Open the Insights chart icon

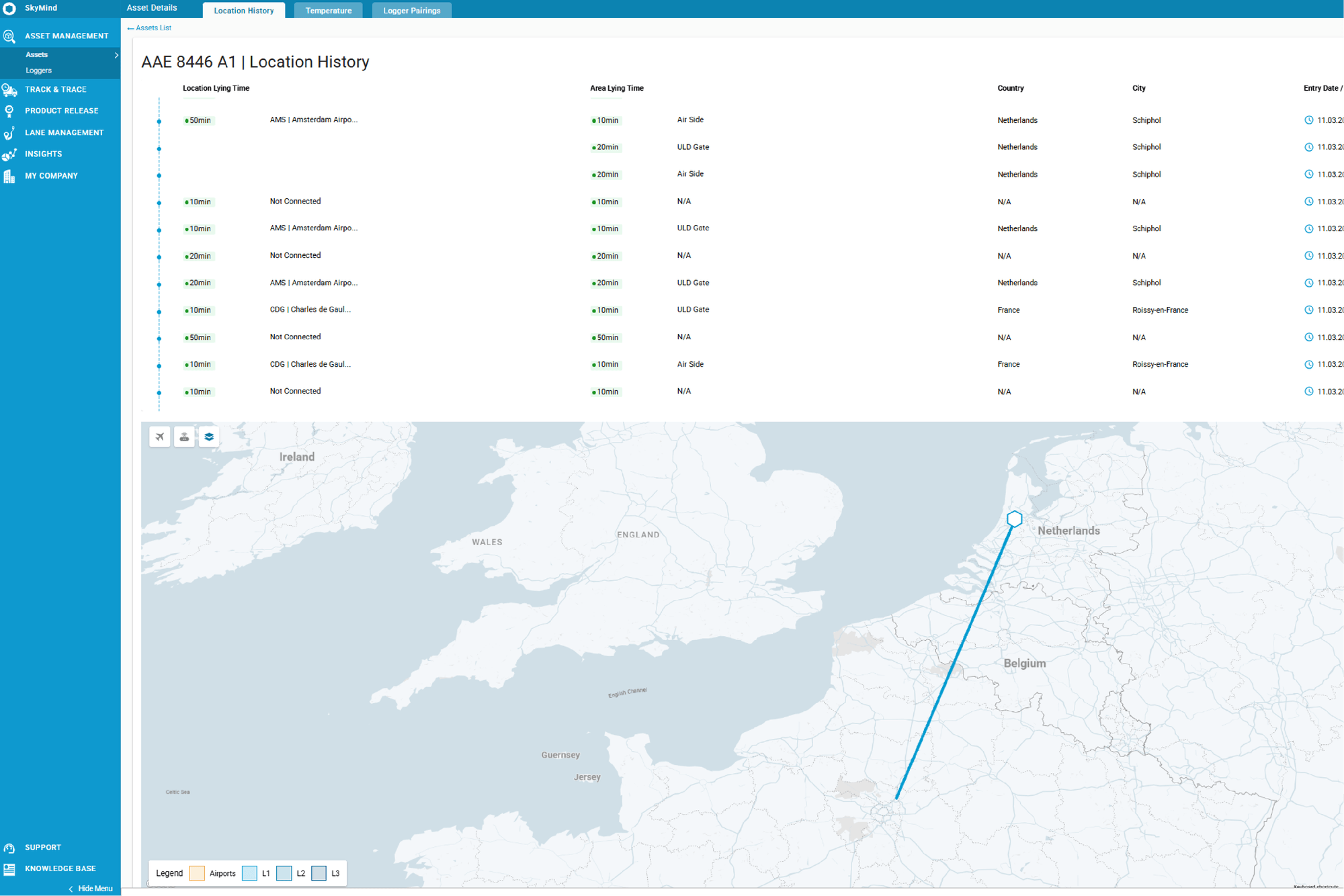(9, 154)
